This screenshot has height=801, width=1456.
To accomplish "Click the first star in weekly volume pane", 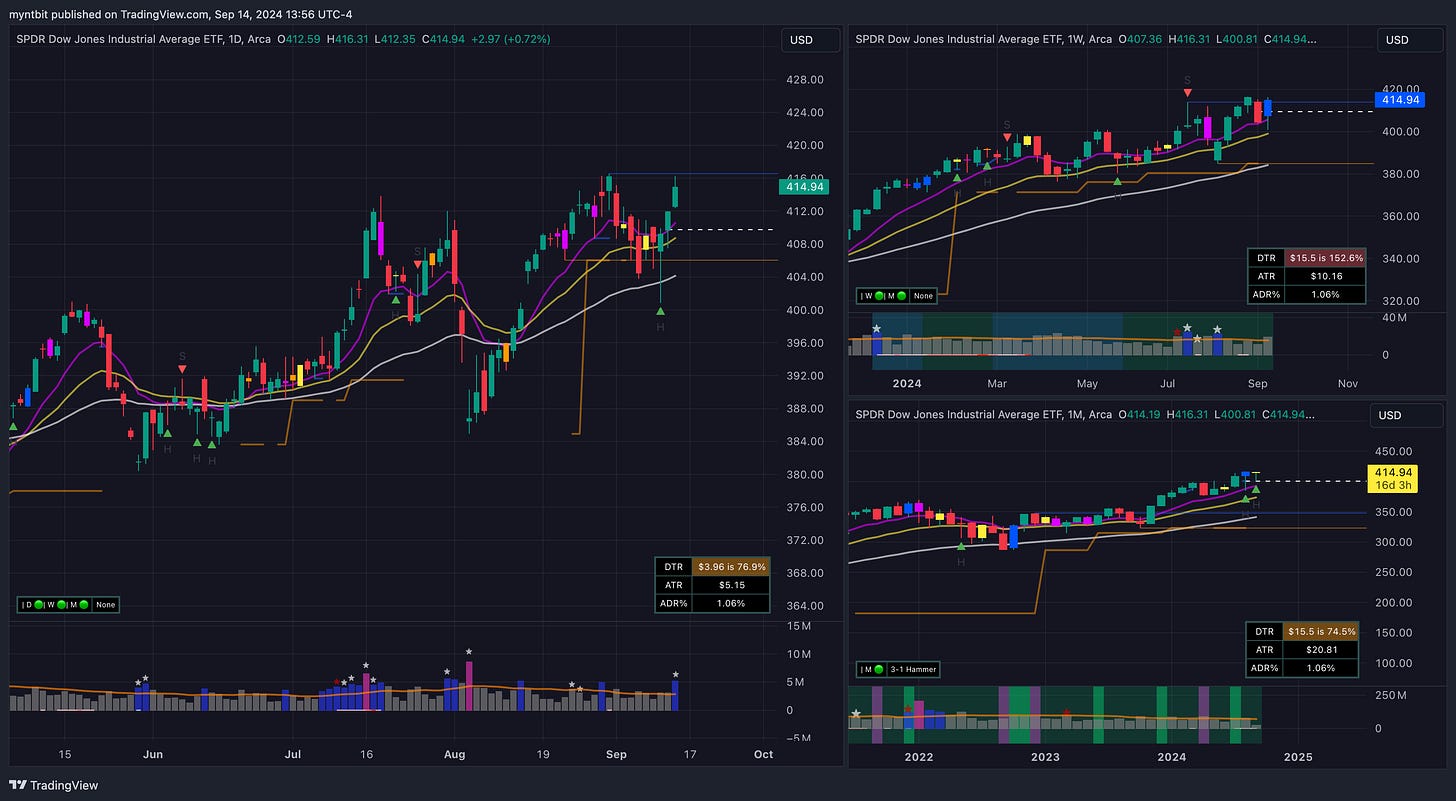I will point(877,328).
